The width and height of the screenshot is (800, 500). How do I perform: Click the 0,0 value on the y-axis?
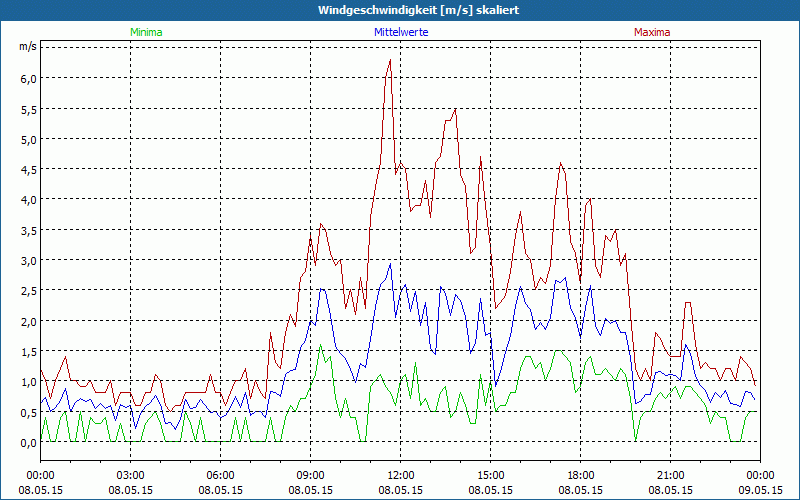[x=29, y=443]
